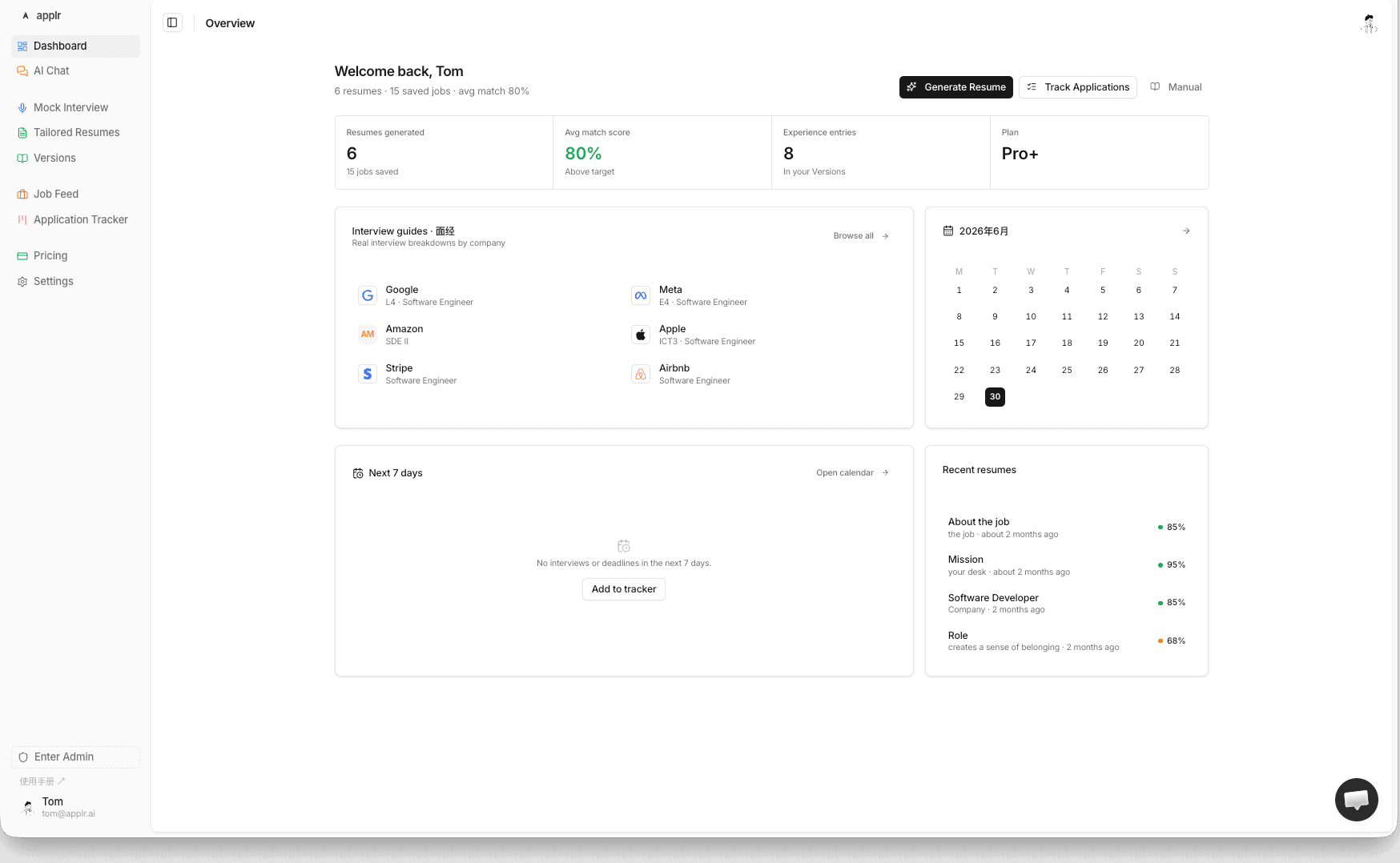Image resolution: width=1400 pixels, height=863 pixels.
Task: Open user avatar in top right
Action: 1370,24
